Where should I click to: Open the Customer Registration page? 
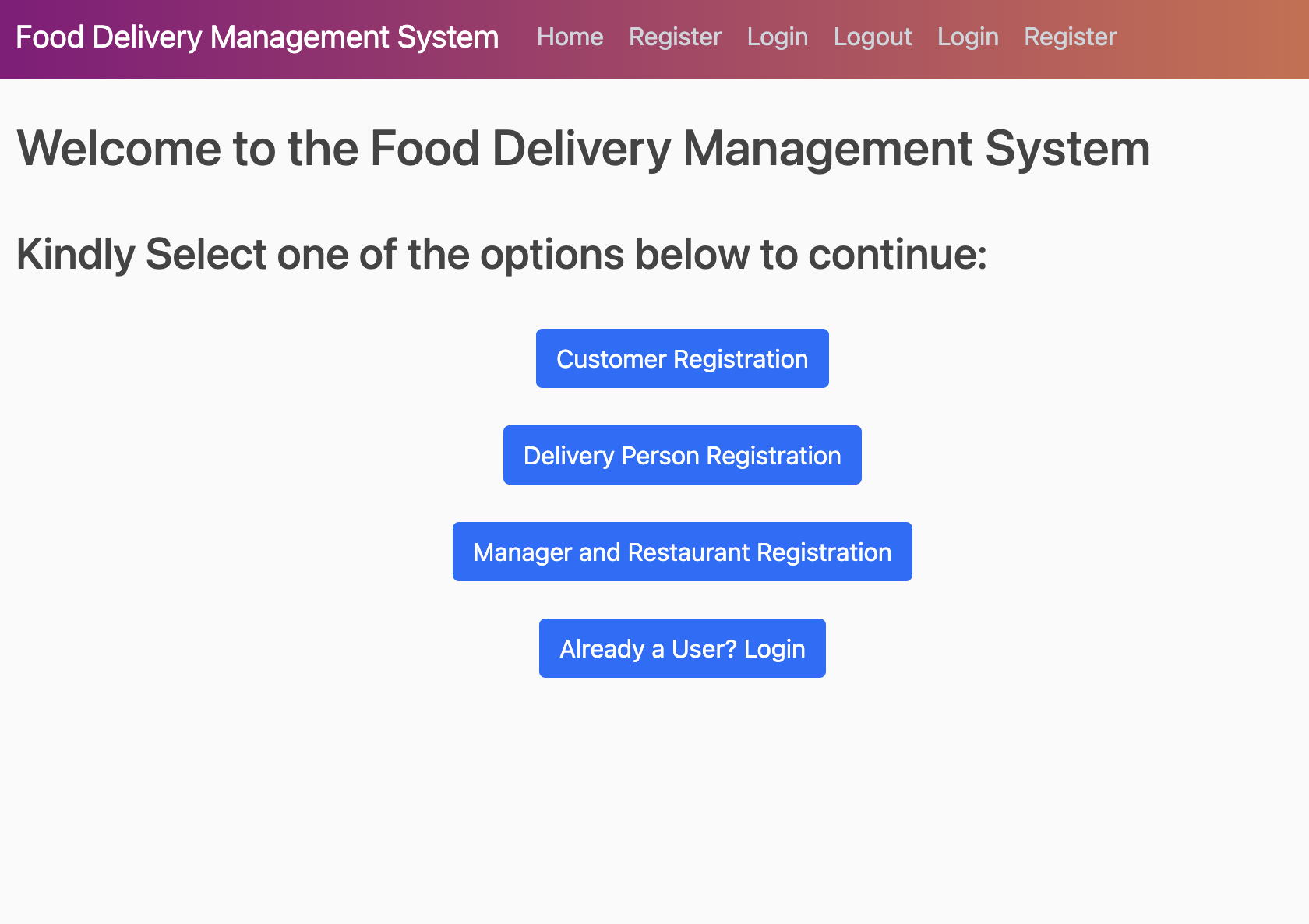682,358
